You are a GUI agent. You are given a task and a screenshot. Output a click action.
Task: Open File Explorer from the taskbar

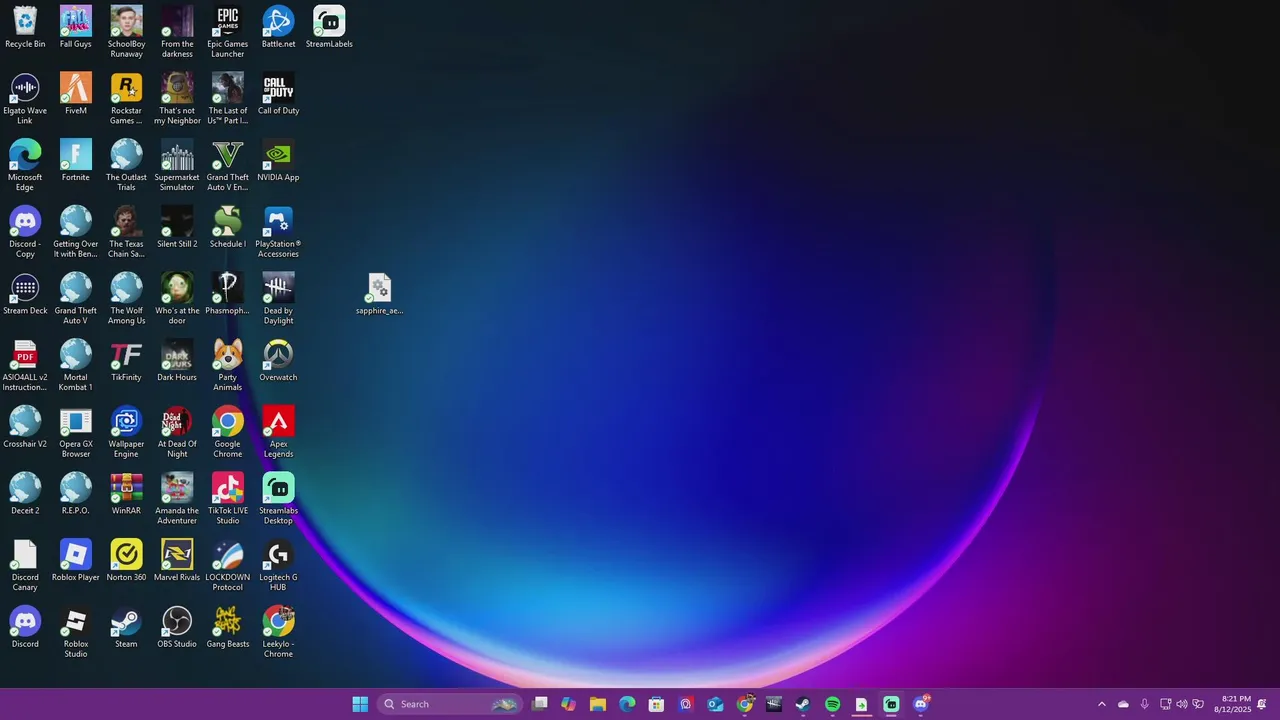point(598,704)
